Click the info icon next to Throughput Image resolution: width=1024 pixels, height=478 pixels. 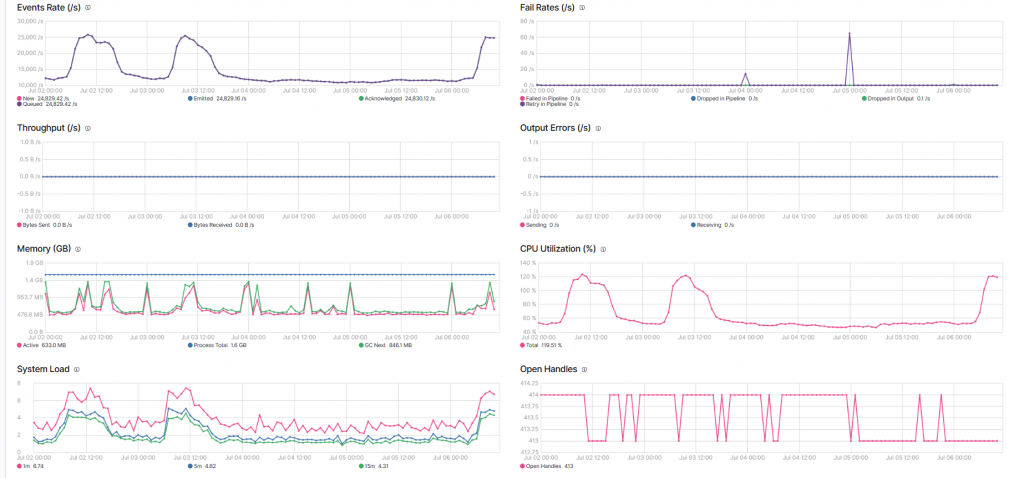tap(87, 128)
